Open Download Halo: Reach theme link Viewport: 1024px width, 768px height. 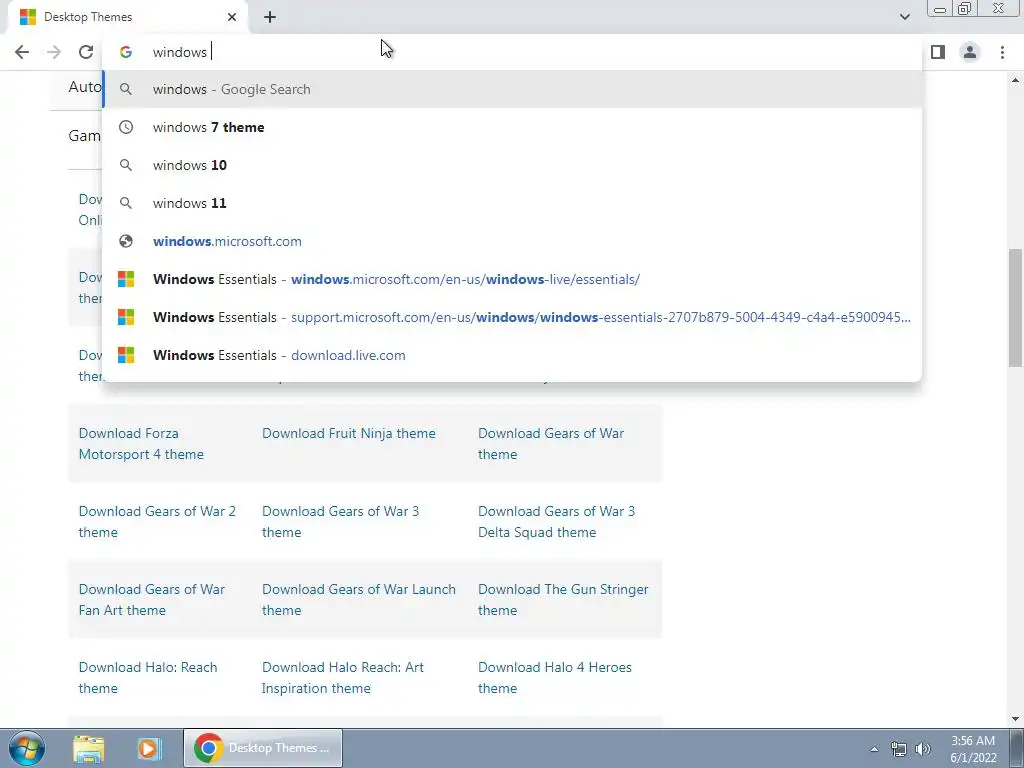click(148, 677)
